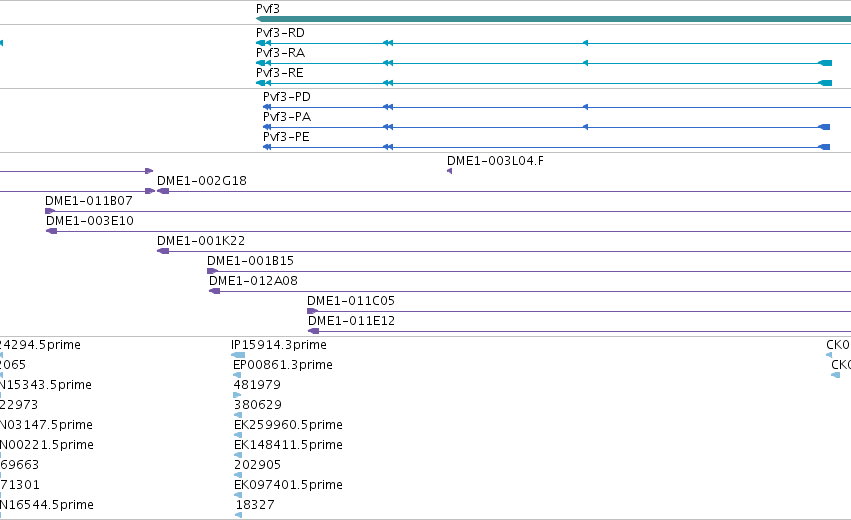Click the DME1-011C05 arrow glyph
The width and height of the screenshot is (851, 520).
point(312,311)
